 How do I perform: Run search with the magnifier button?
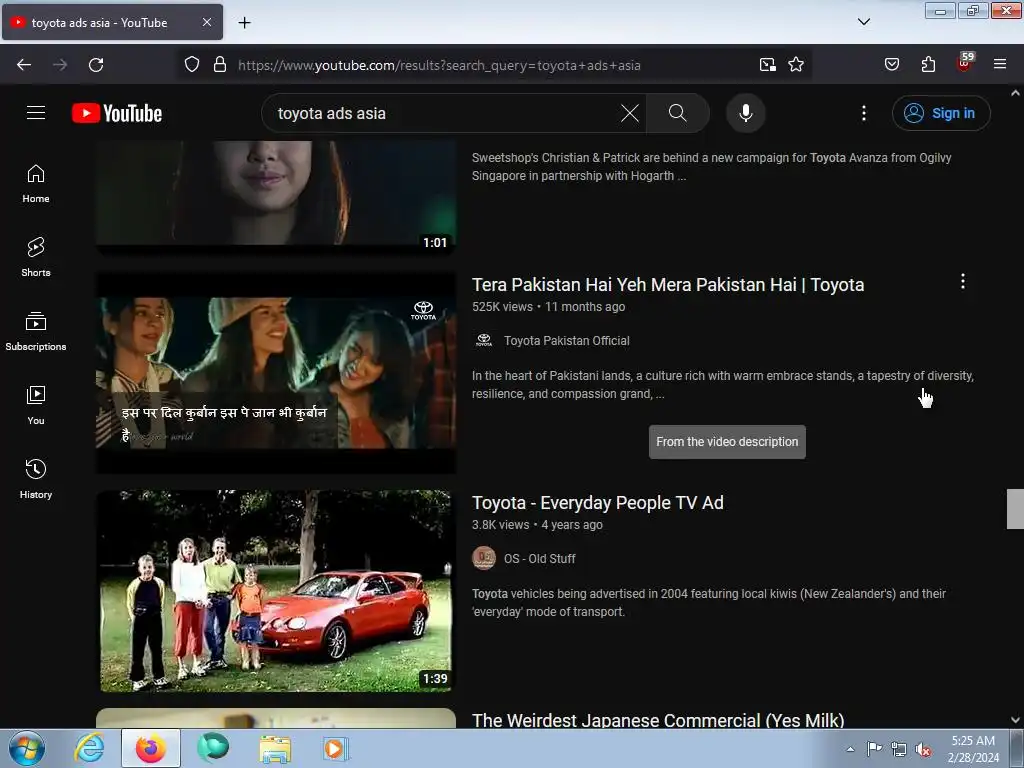click(677, 113)
